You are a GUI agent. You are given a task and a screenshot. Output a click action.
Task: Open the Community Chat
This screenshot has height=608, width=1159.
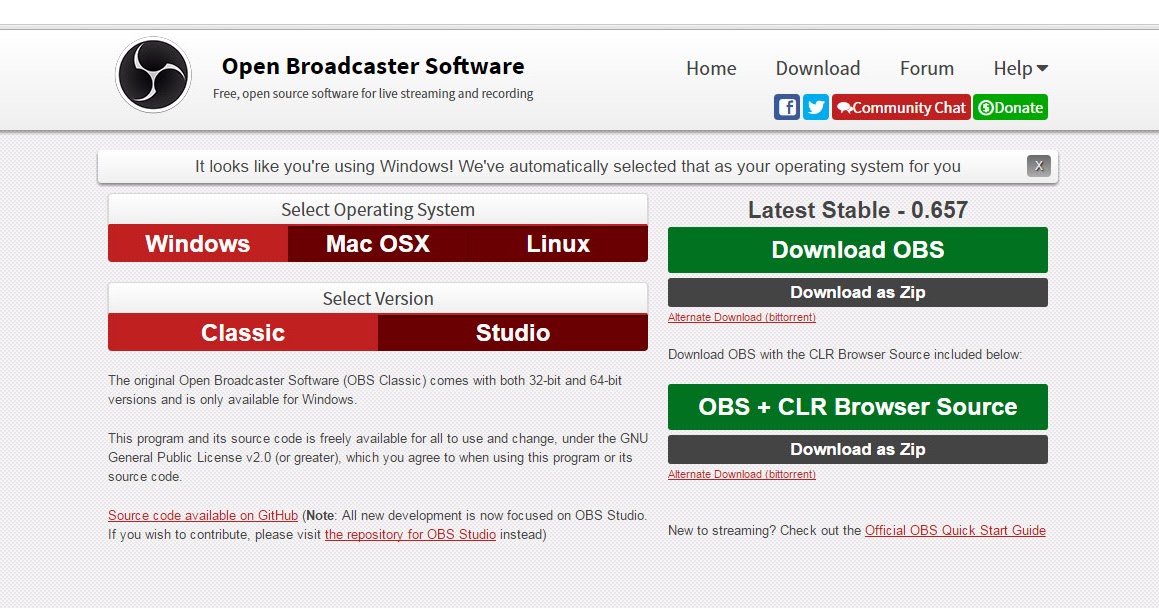click(x=901, y=107)
